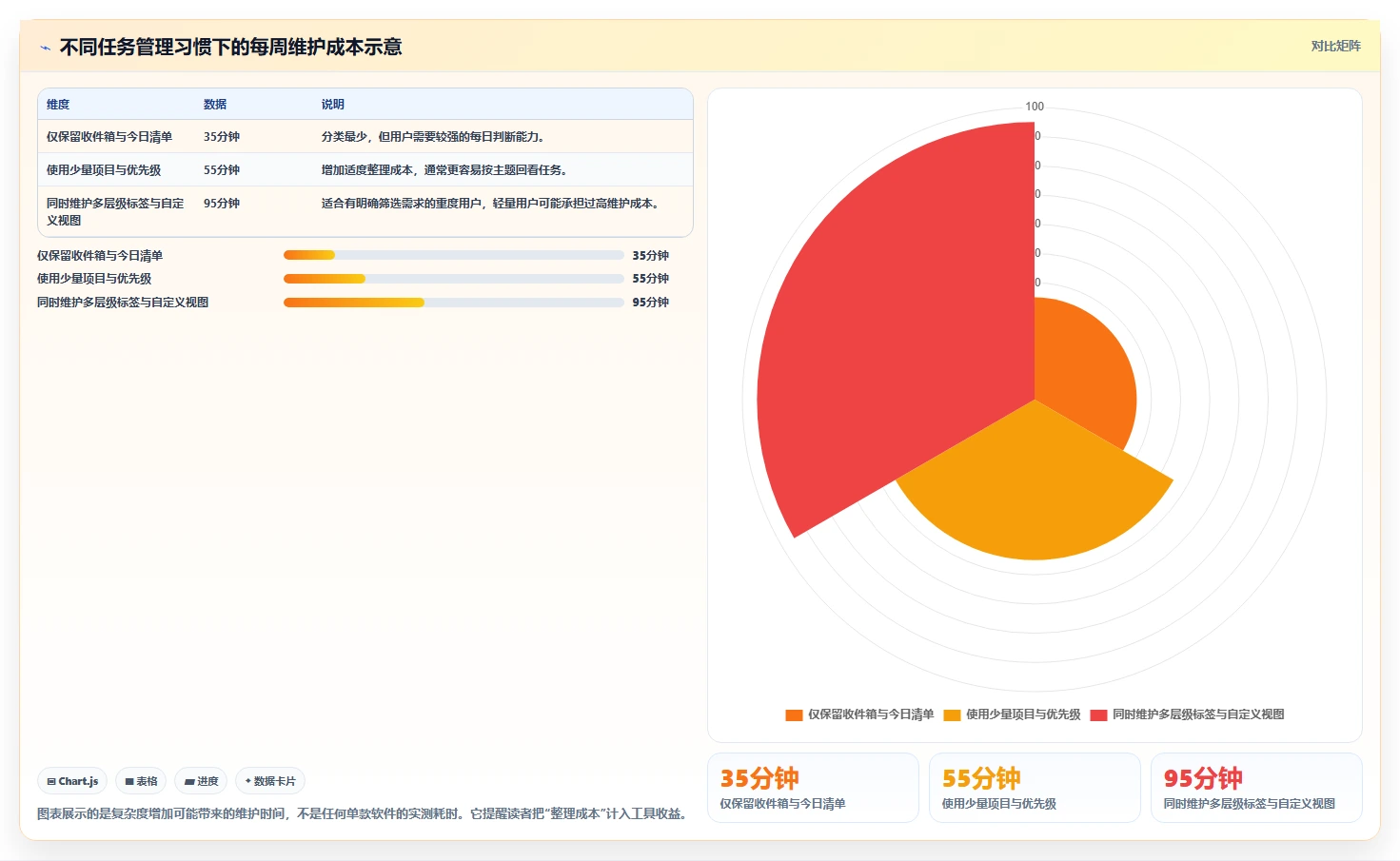Viewport: 1400px width, 861px height.
Task: Open the 95分钟 data card
Action: coord(1256,788)
